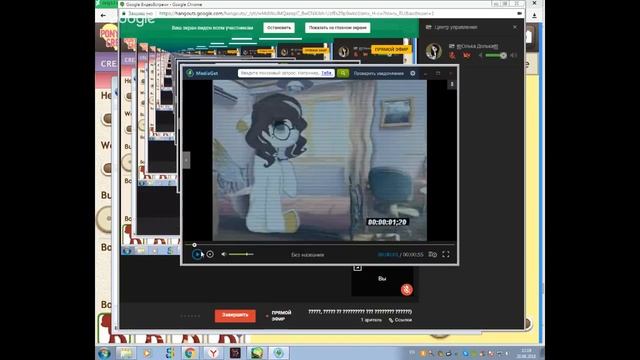640x360 pixels.
Task: Mute the MediaGet player speaker icon
Action: pyautogui.click(x=224, y=254)
